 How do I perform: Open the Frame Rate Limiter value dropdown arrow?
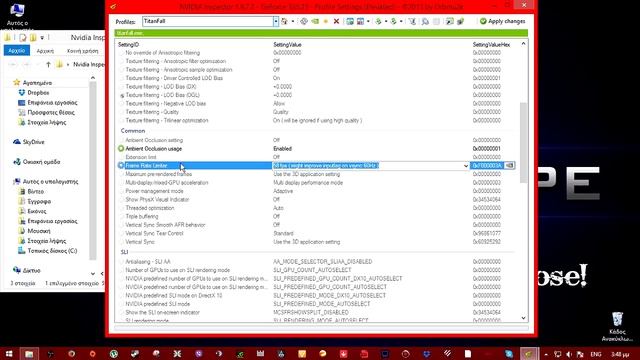[x=466, y=166]
